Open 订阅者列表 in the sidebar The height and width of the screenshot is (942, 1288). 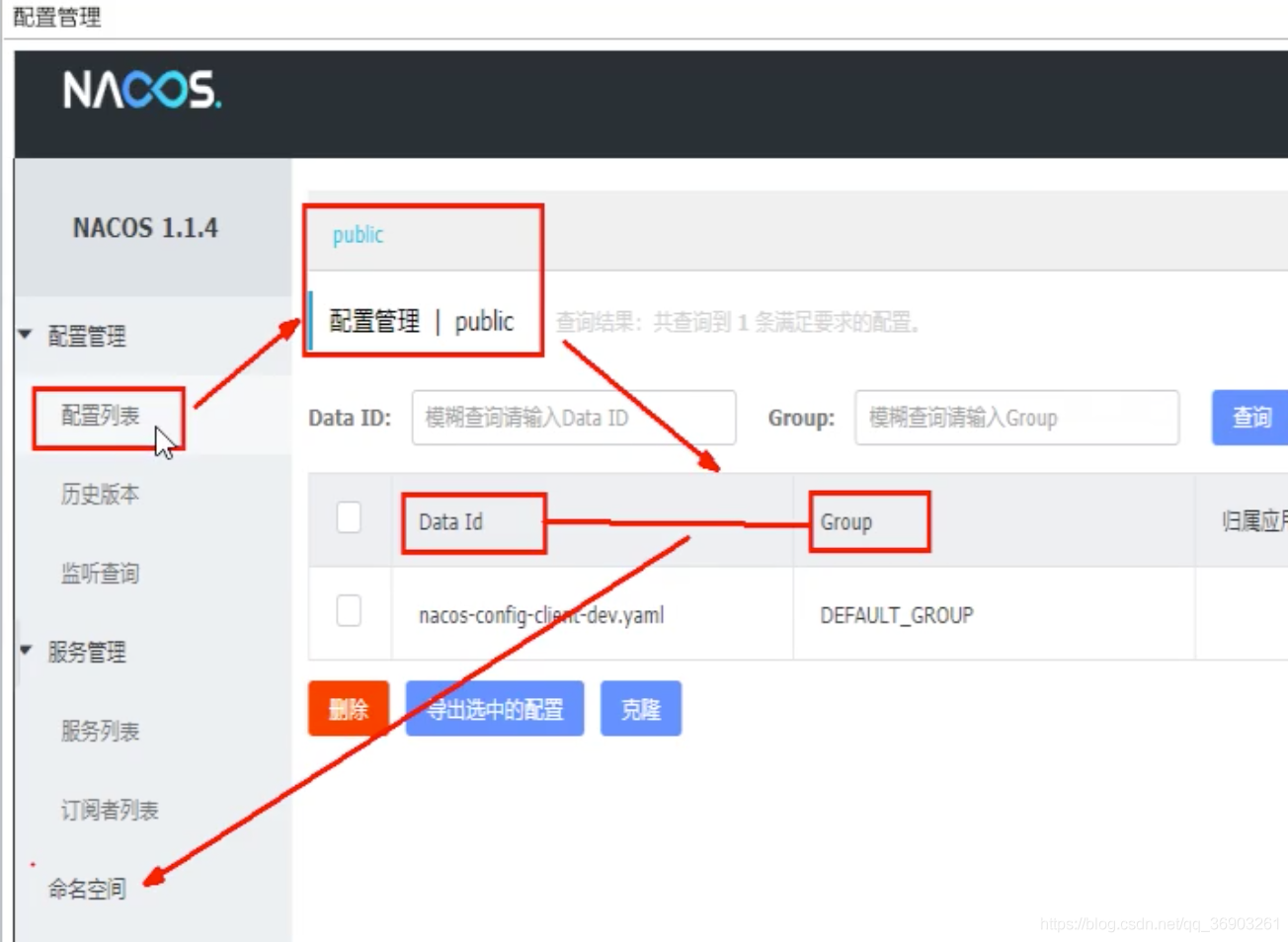coord(110,811)
